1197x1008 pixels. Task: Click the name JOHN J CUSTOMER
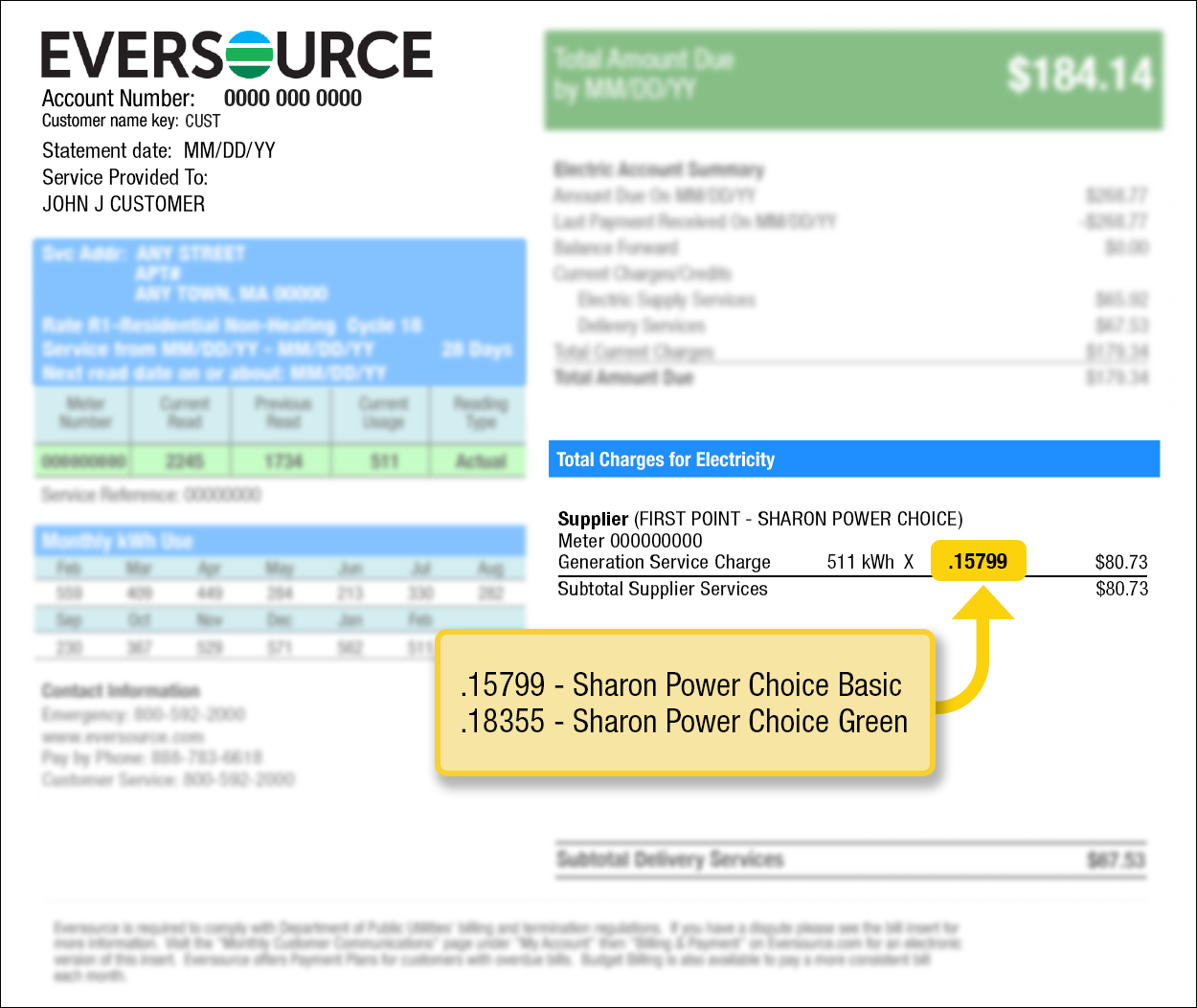click(x=124, y=204)
